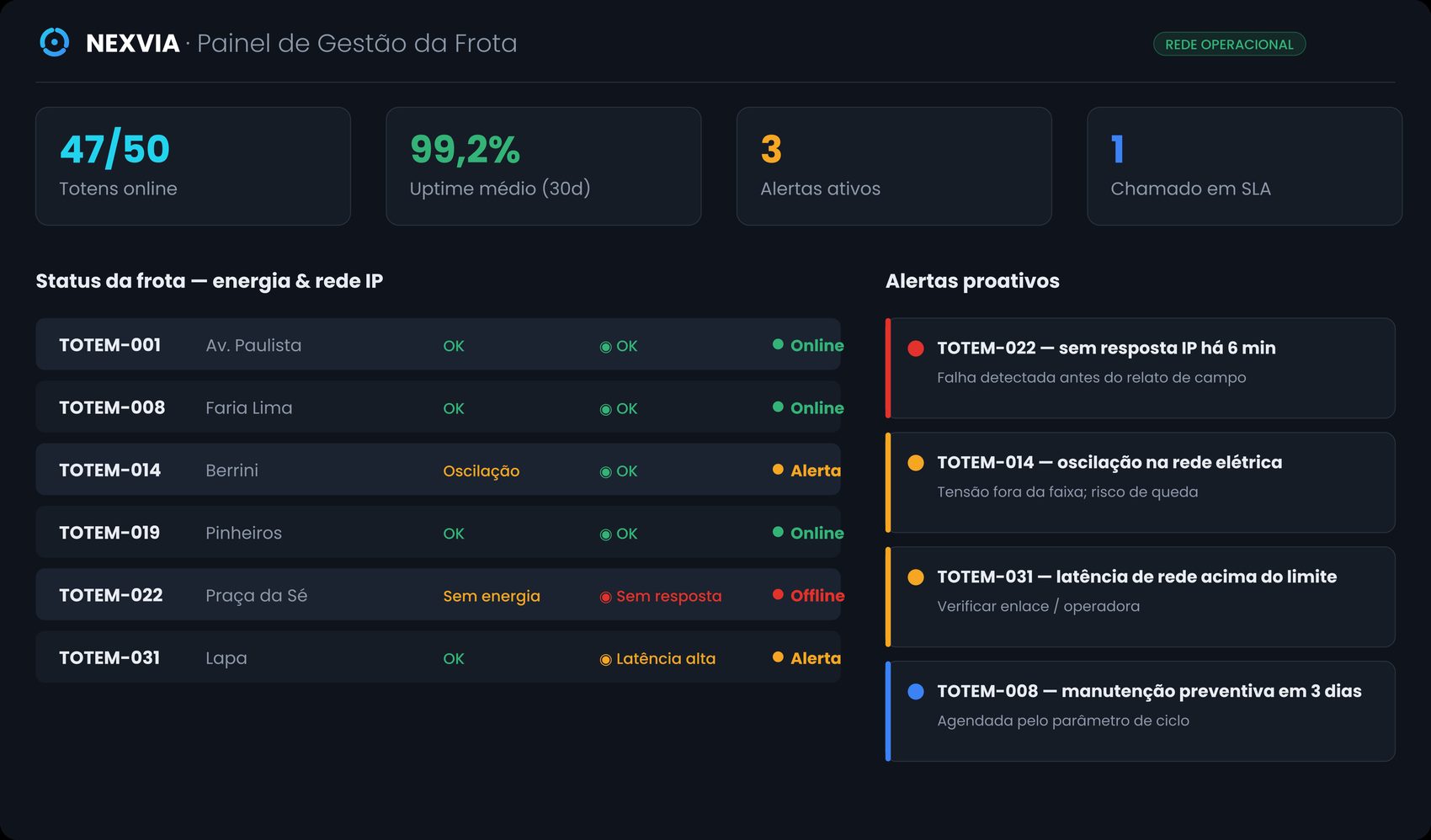
Task: Click the Painel de Gestão da Frota title
Action: pos(357,43)
